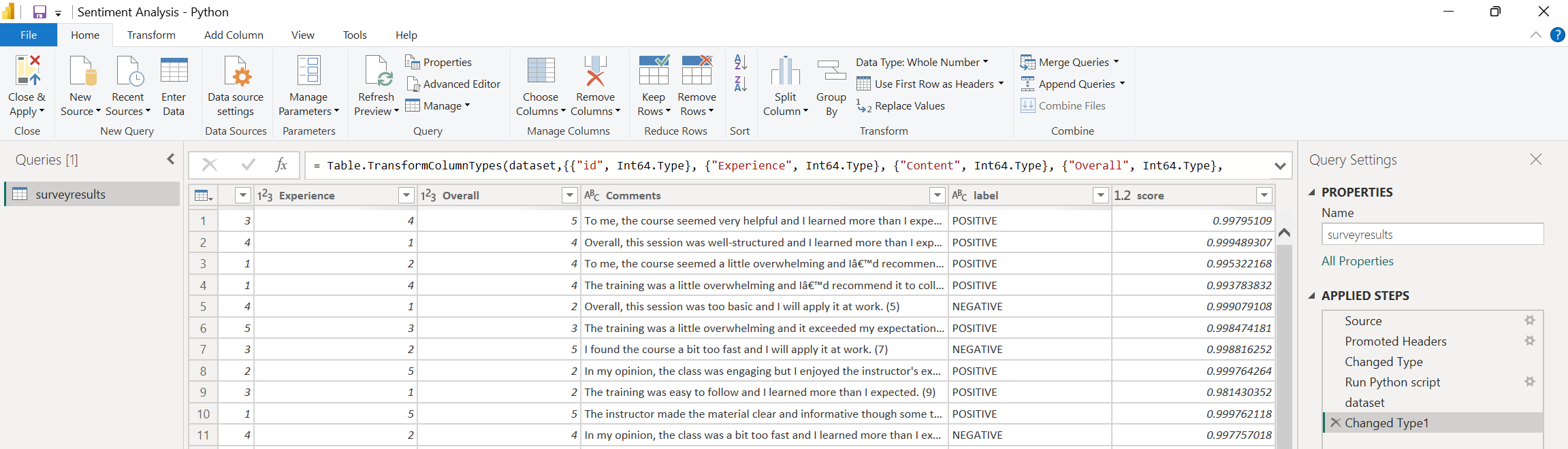Click All Properties link

coord(1357,261)
